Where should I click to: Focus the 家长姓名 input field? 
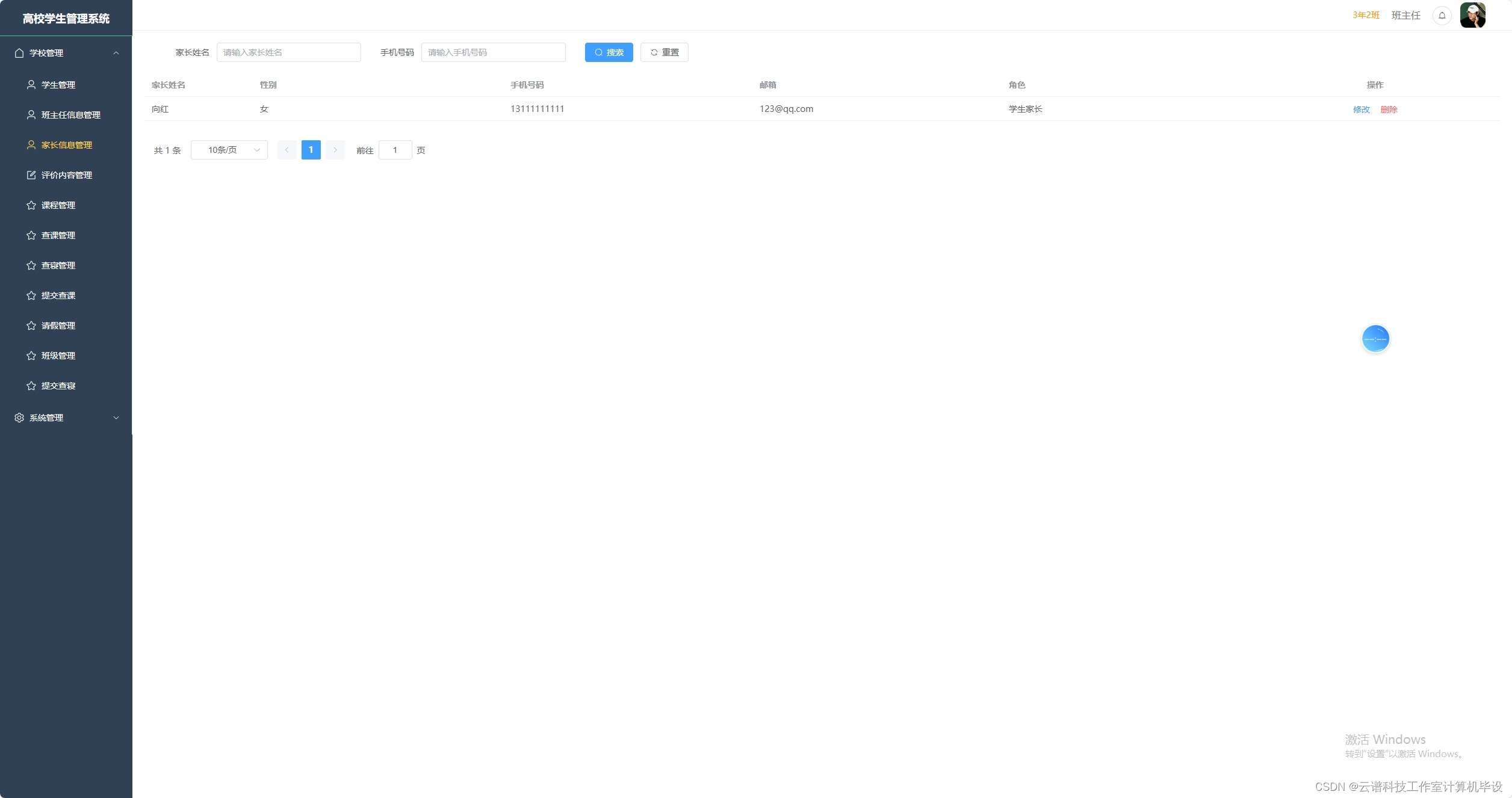point(288,52)
